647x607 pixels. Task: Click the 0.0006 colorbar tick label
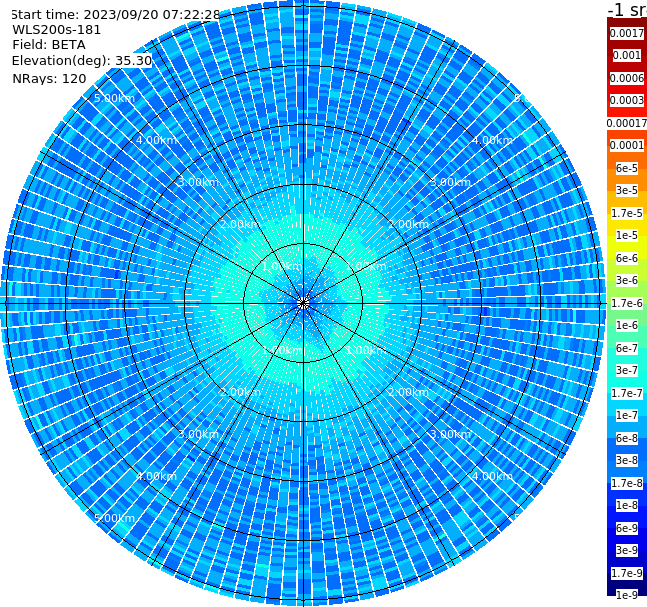(x=627, y=78)
